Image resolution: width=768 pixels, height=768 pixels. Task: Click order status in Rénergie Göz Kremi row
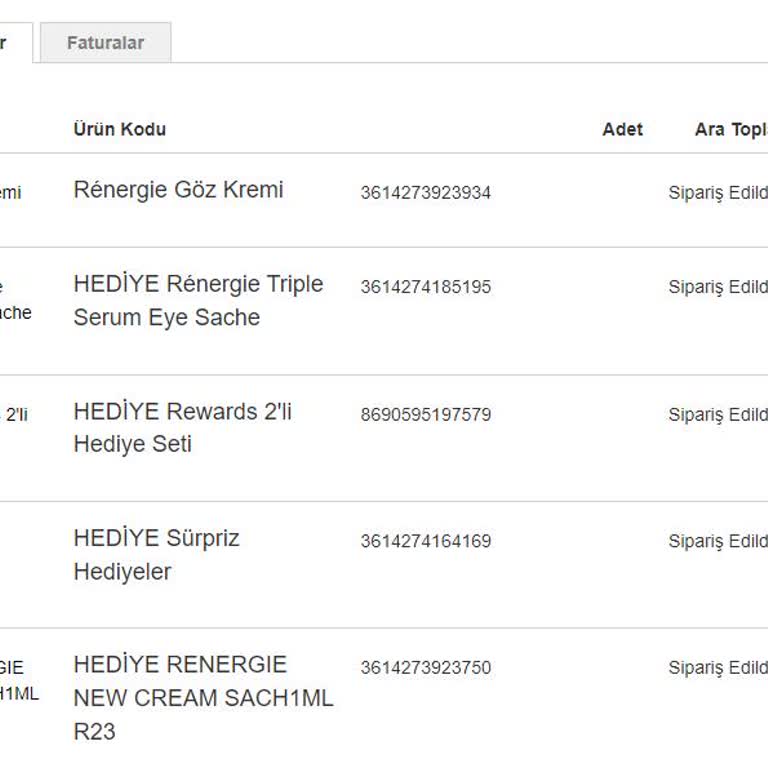(718, 192)
